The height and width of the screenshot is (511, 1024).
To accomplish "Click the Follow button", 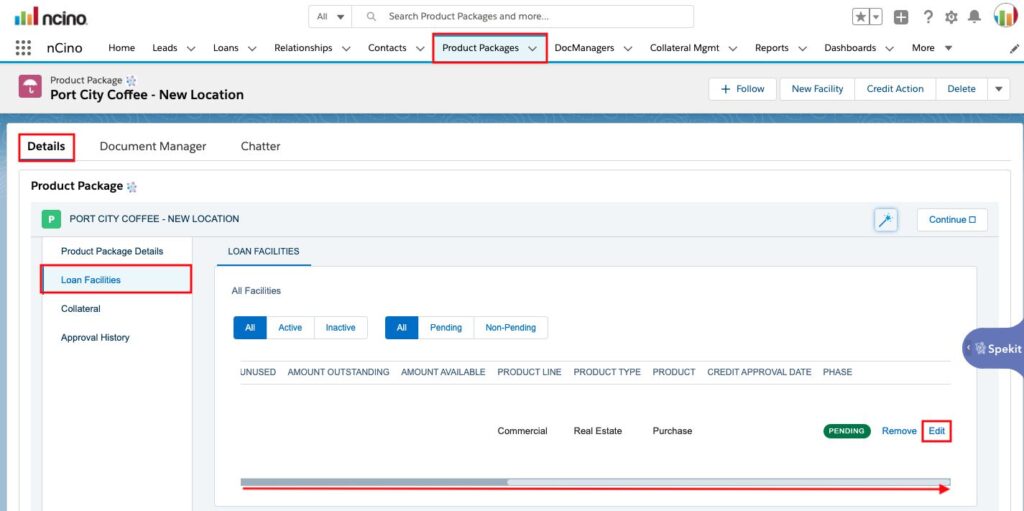I will click(x=743, y=89).
